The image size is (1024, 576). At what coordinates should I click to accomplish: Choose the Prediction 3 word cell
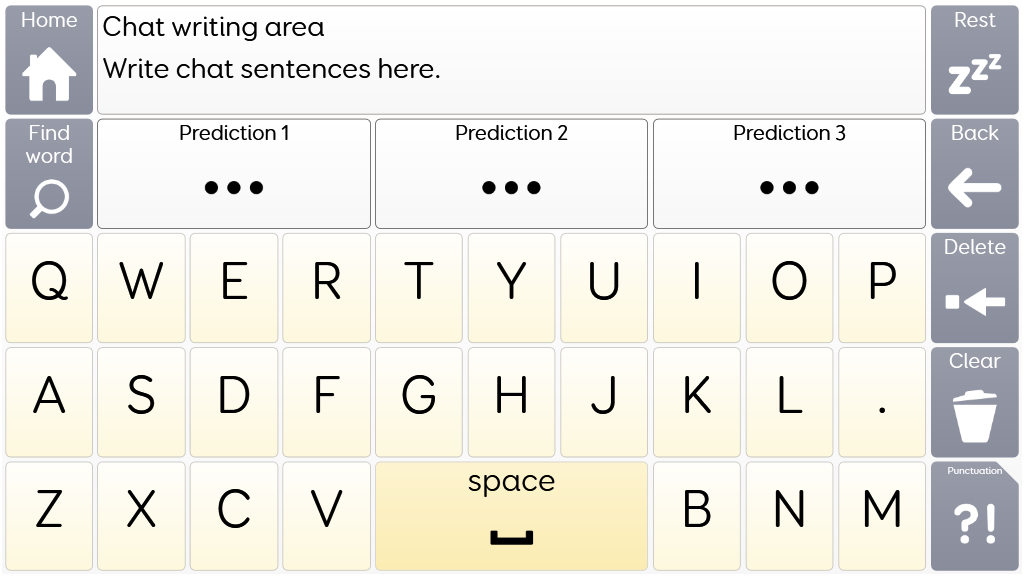click(789, 174)
